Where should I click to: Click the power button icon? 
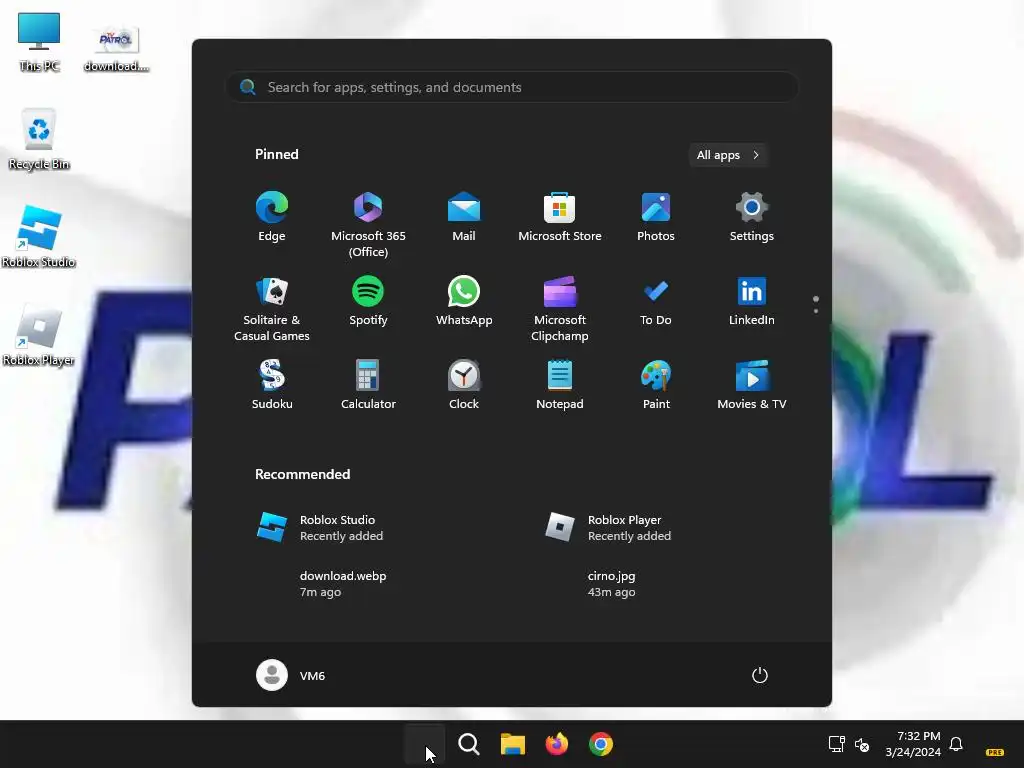tap(760, 675)
